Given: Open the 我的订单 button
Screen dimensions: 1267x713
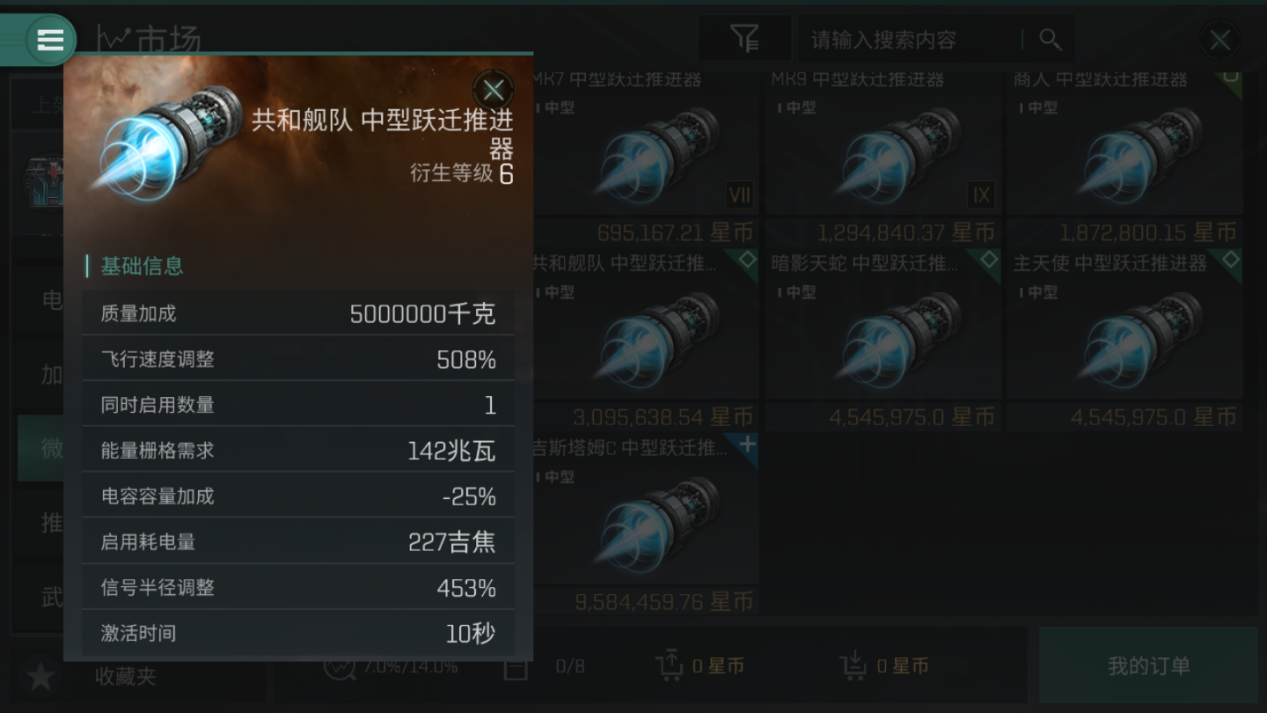Looking at the screenshot, I should click(1148, 665).
